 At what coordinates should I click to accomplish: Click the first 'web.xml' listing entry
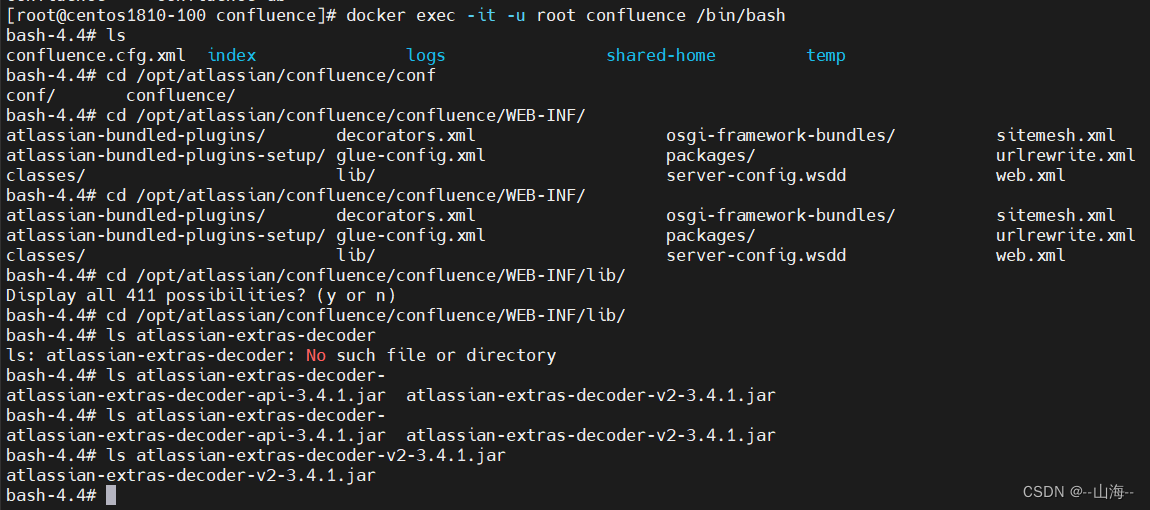1031,175
